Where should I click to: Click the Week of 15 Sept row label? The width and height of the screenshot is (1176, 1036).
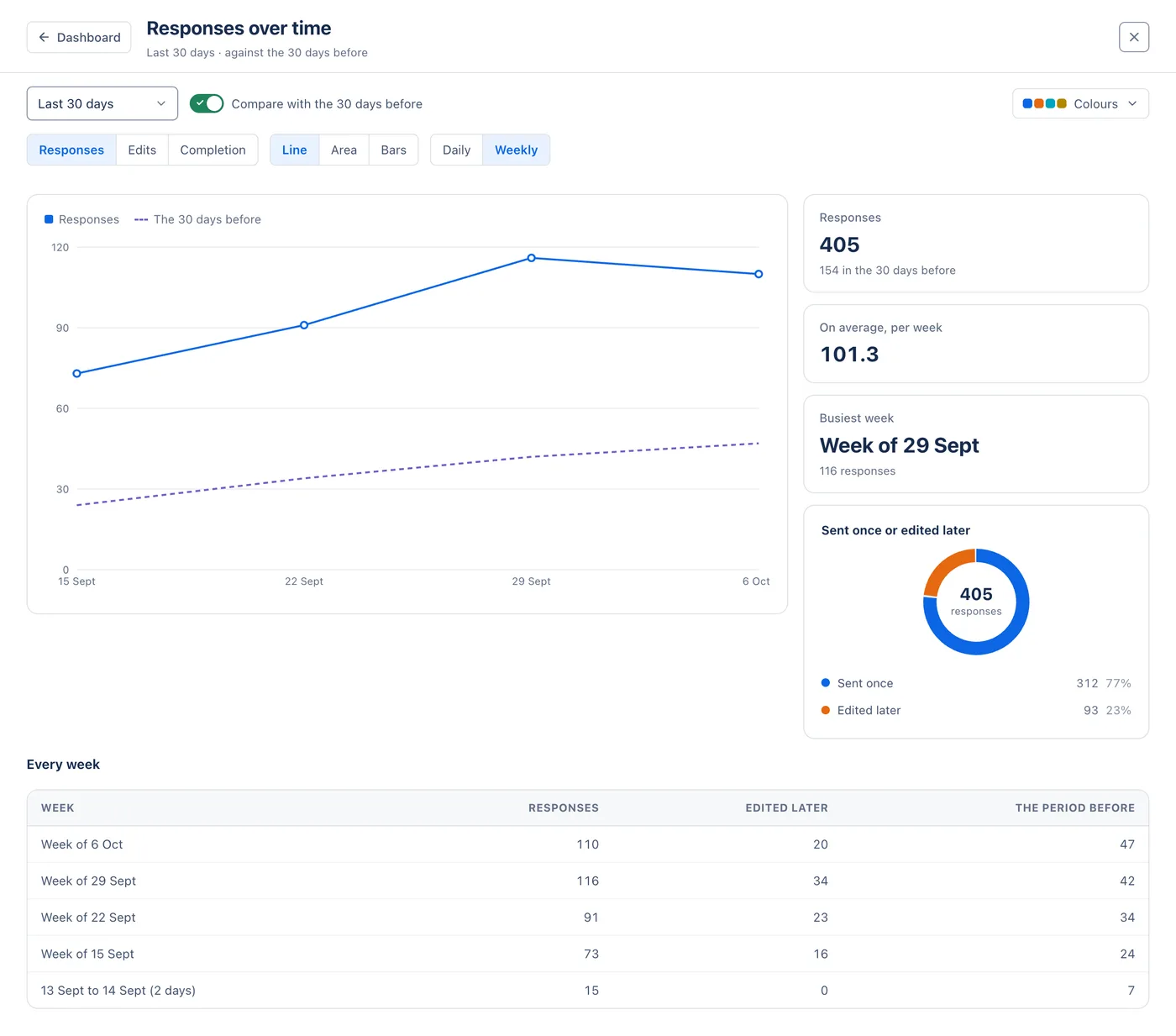[x=87, y=954]
